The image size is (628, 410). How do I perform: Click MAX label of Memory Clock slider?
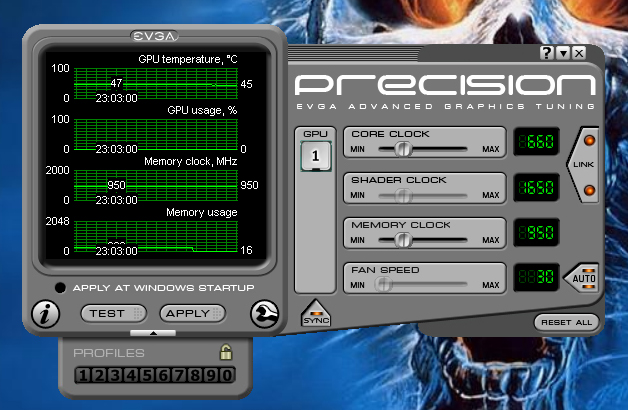[x=491, y=240]
